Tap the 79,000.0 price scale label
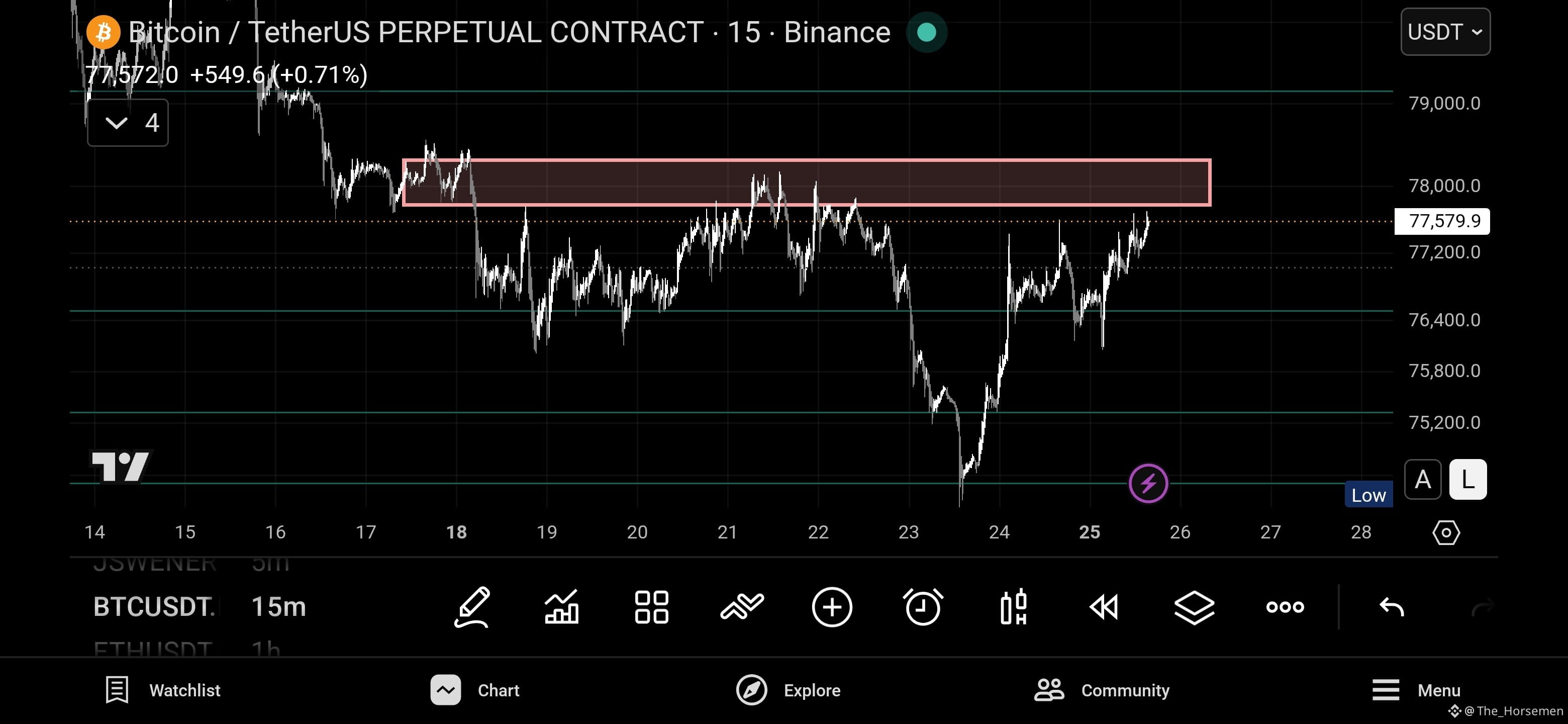 pos(1444,104)
